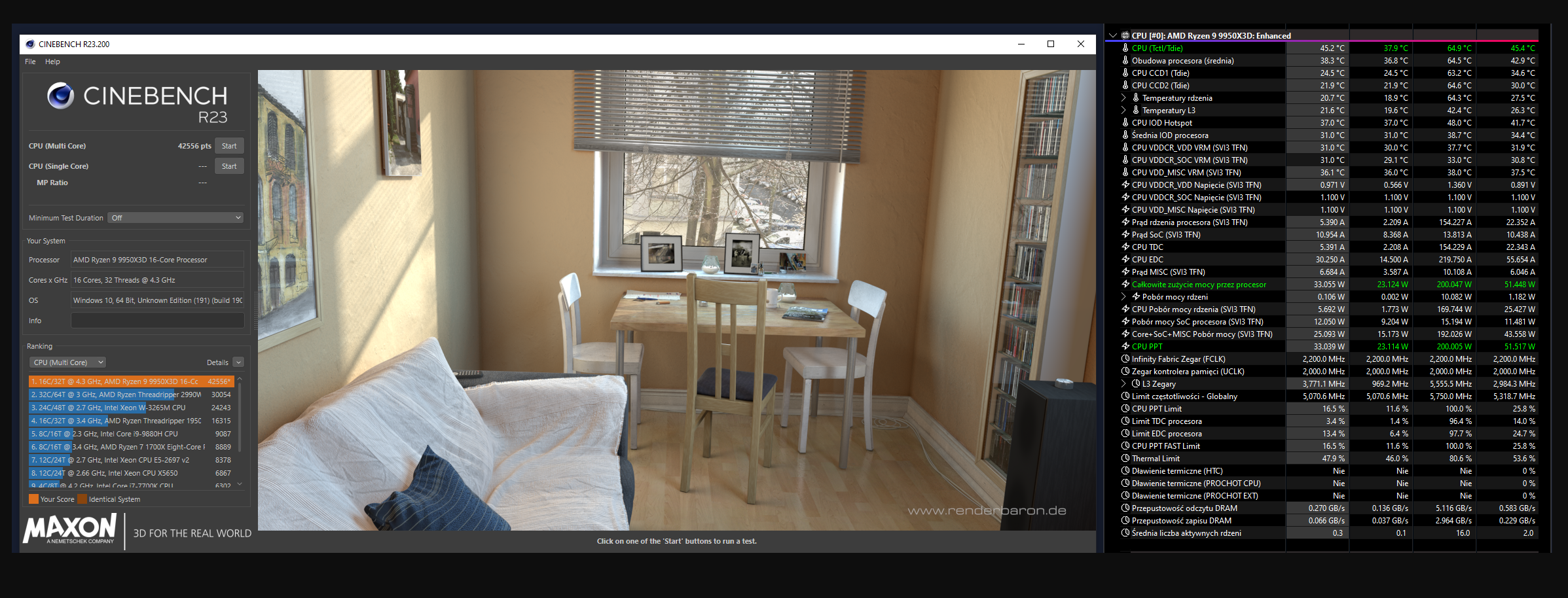Click the 42556 pts multi core score

pos(194,146)
